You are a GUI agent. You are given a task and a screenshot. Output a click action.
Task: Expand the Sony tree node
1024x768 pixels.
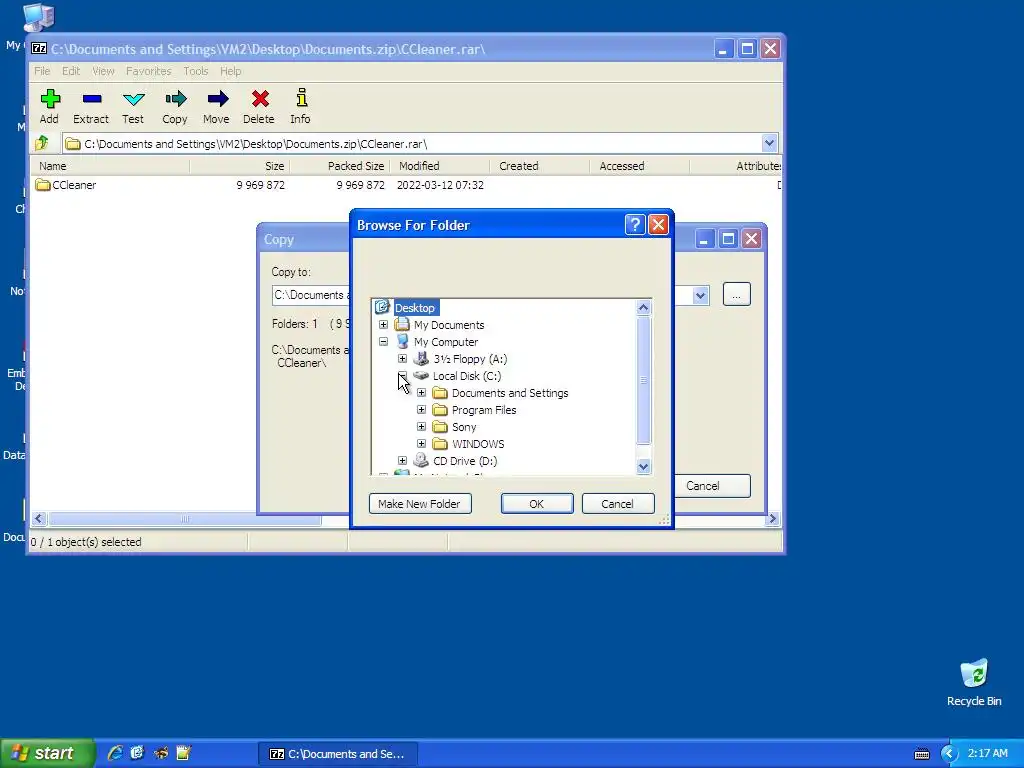pos(421,426)
